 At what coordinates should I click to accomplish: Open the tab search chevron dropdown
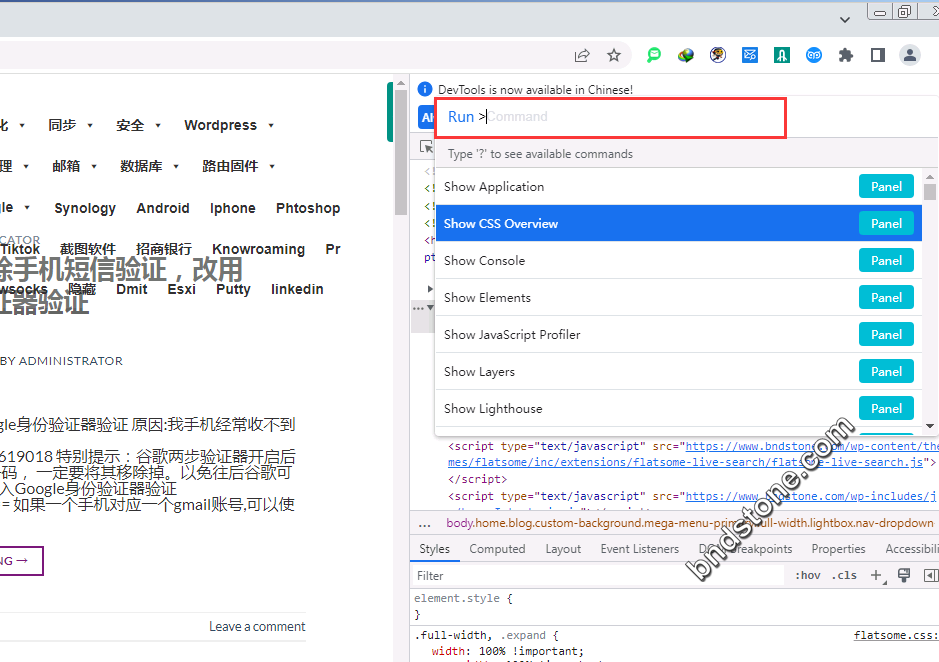coord(845,18)
